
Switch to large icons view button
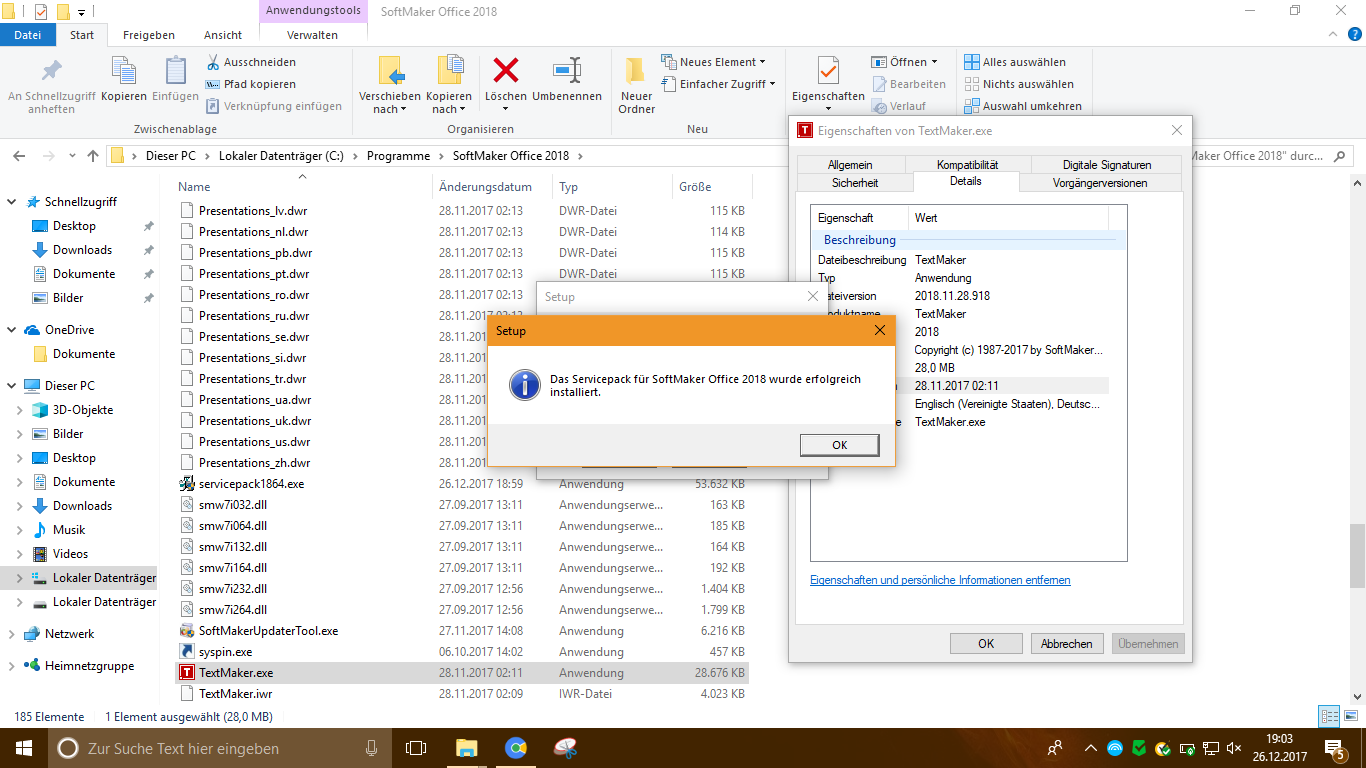tap(1351, 717)
